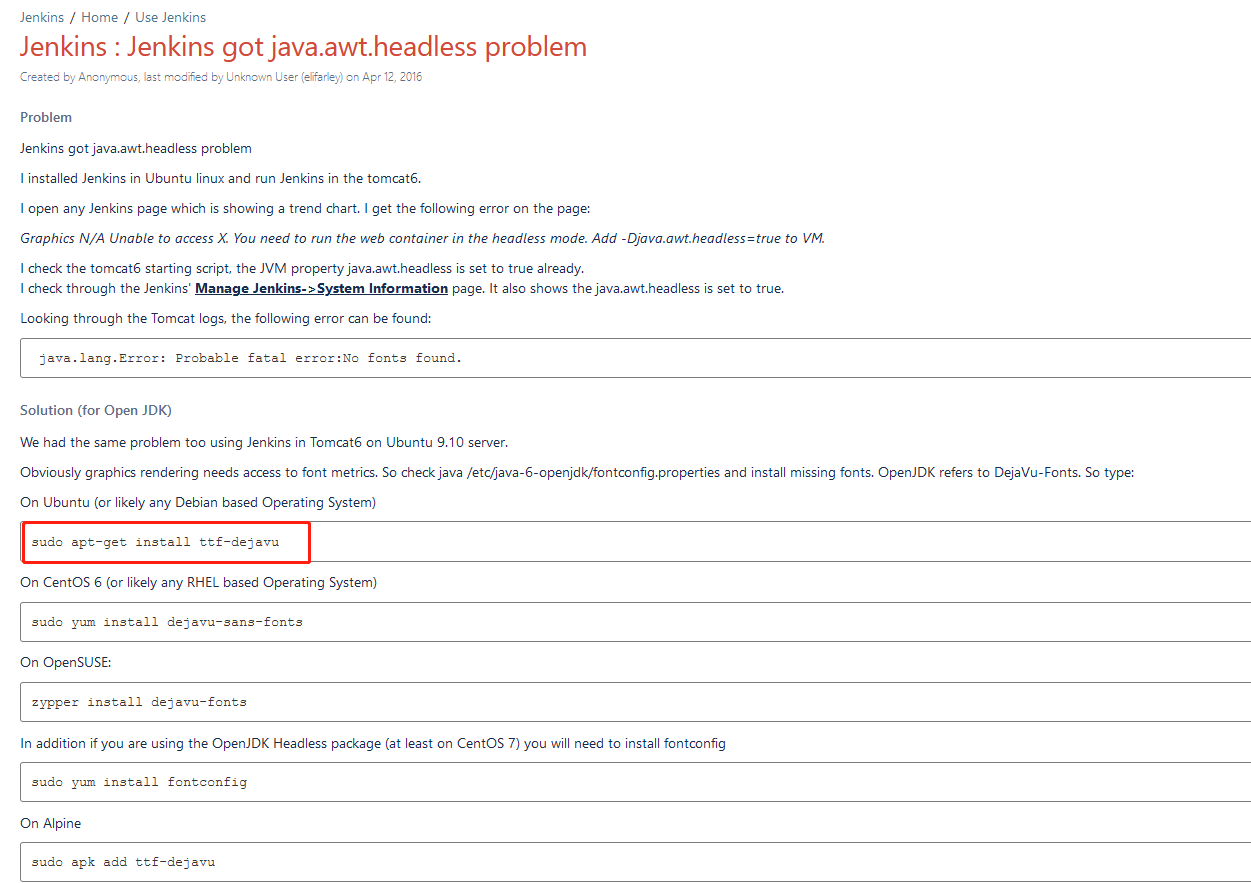Click the 'Problem' section heading
Image resolution: width=1251 pixels, height=883 pixels.
[x=46, y=117]
